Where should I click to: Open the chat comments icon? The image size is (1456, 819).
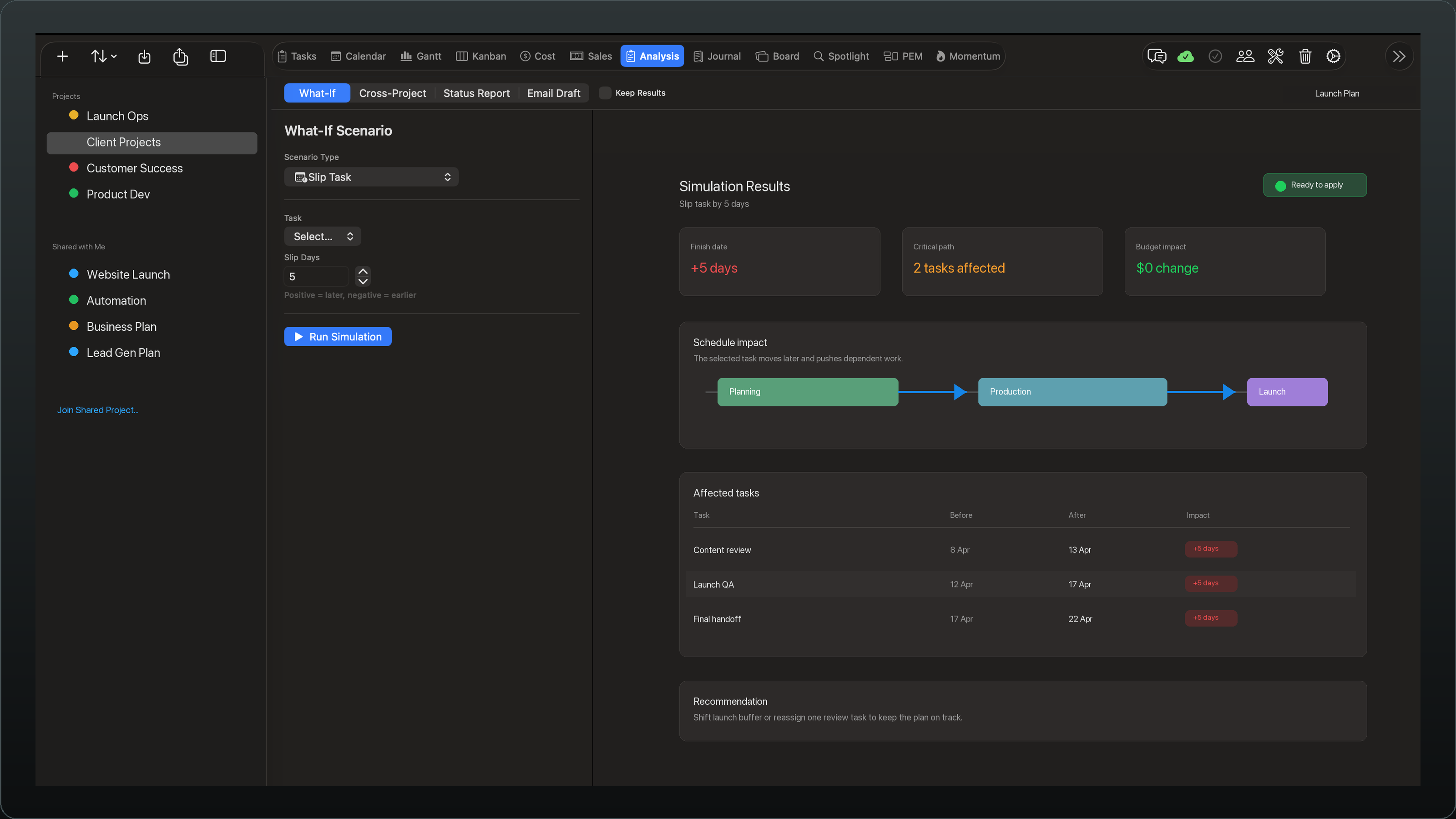tap(1157, 56)
